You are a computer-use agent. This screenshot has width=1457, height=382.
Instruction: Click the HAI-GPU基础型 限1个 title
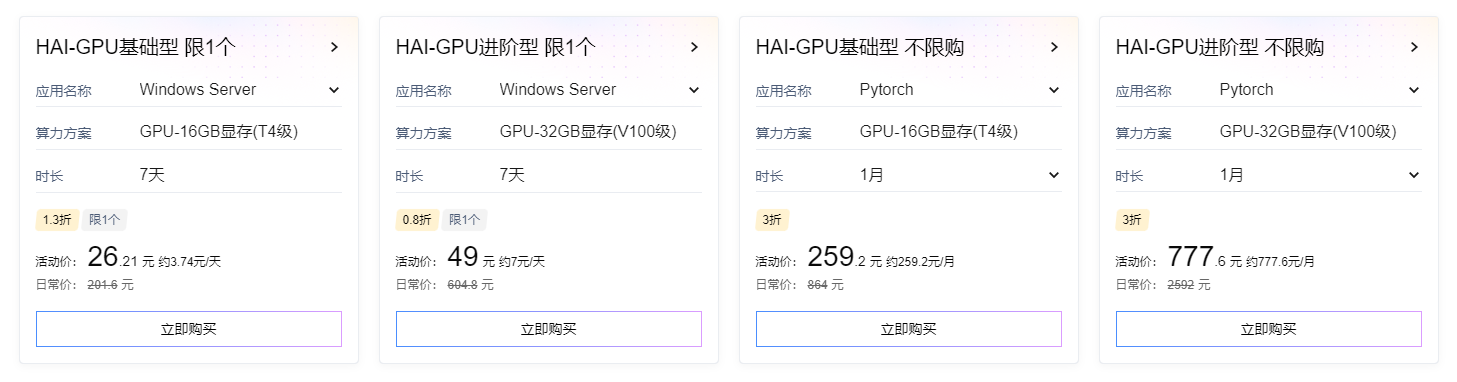tap(135, 47)
